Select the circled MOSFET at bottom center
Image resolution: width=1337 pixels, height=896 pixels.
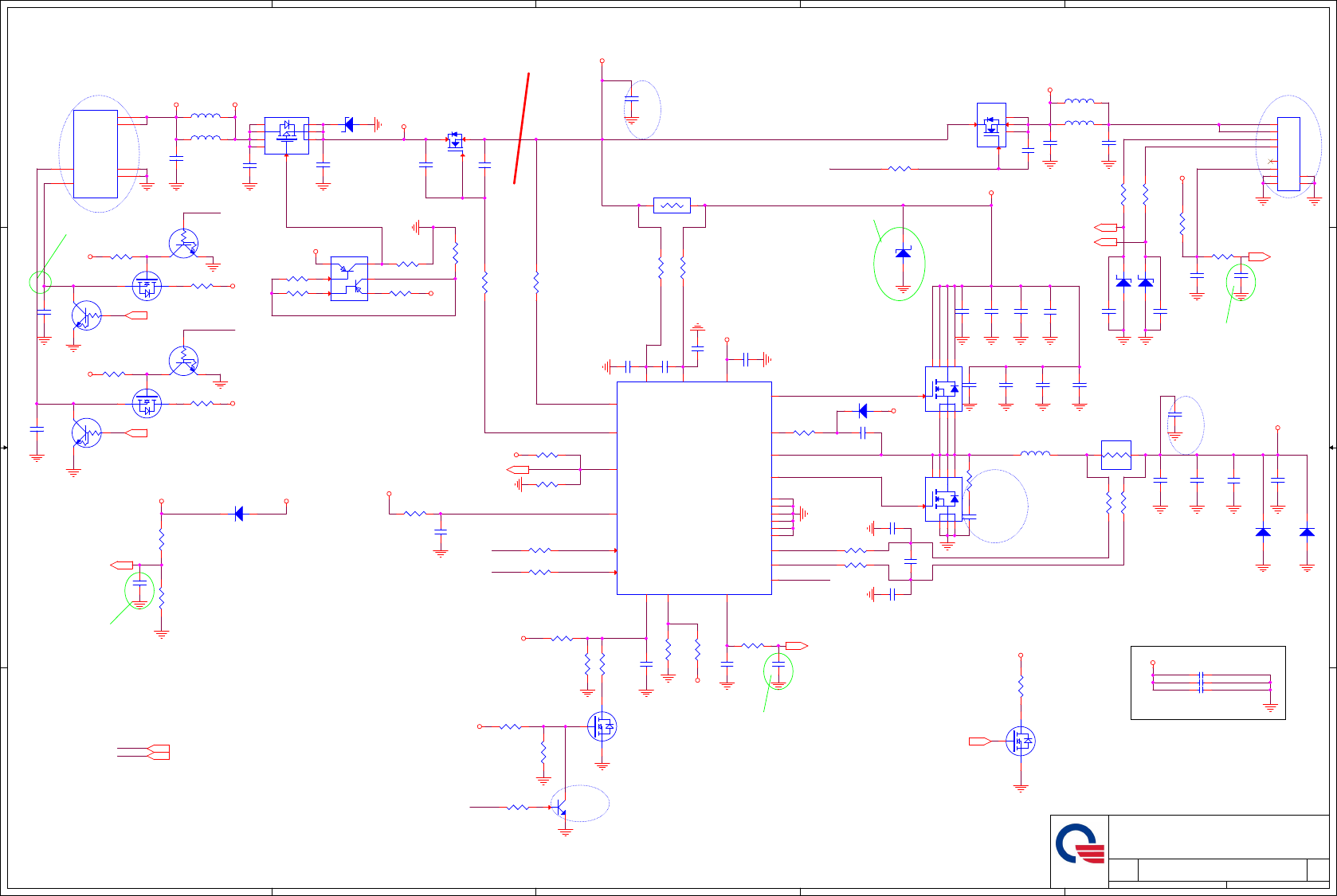pos(602,726)
